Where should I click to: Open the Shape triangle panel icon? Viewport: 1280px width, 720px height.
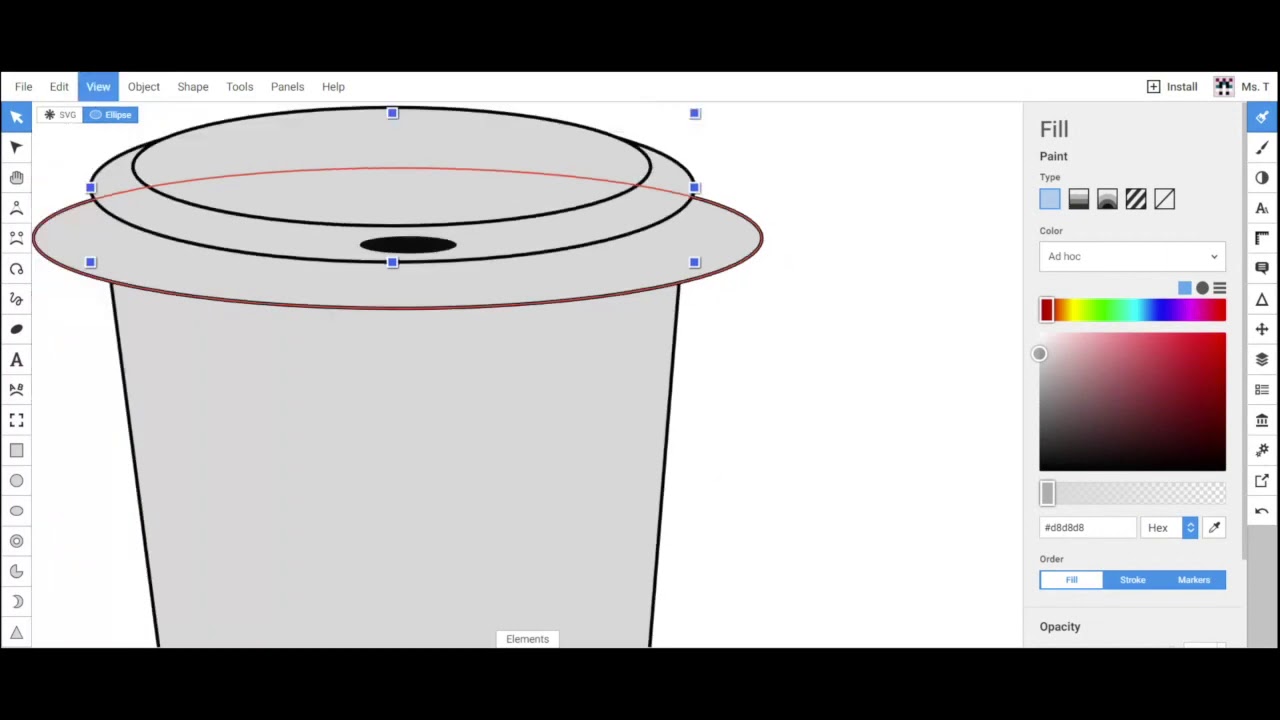(x=1262, y=299)
